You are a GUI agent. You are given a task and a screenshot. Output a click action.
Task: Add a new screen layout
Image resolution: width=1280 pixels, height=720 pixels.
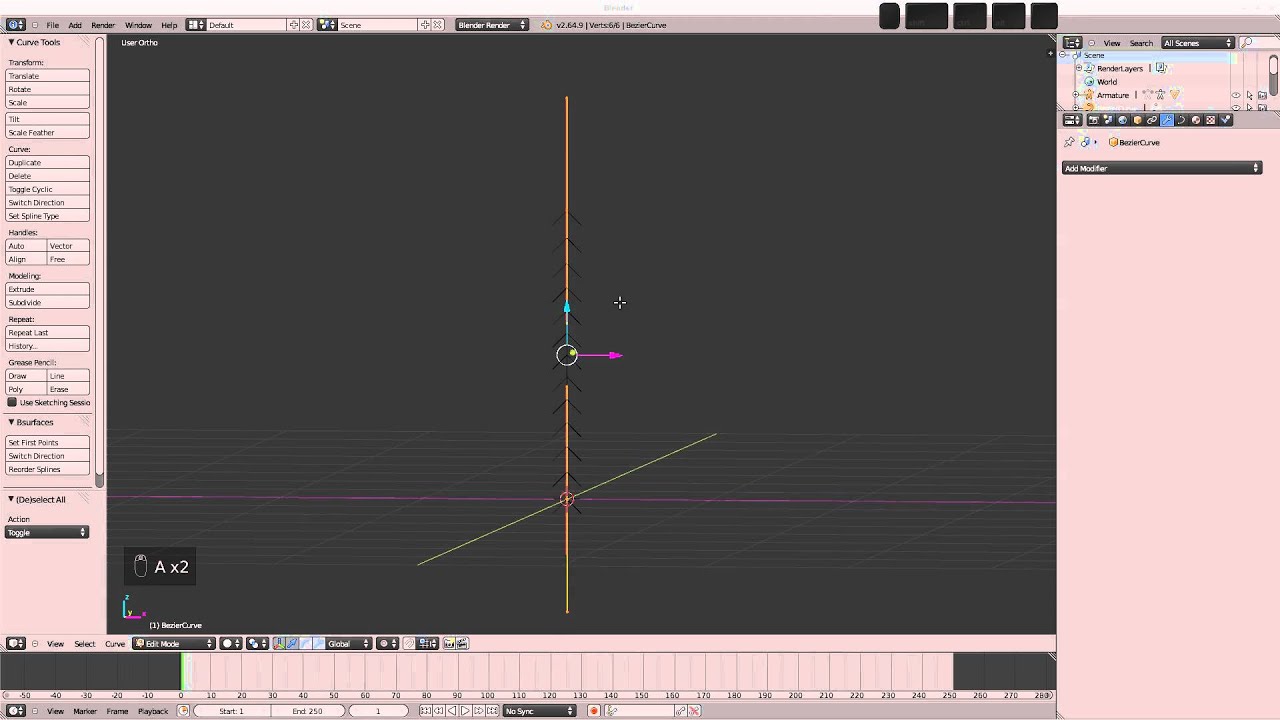click(294, 25)
